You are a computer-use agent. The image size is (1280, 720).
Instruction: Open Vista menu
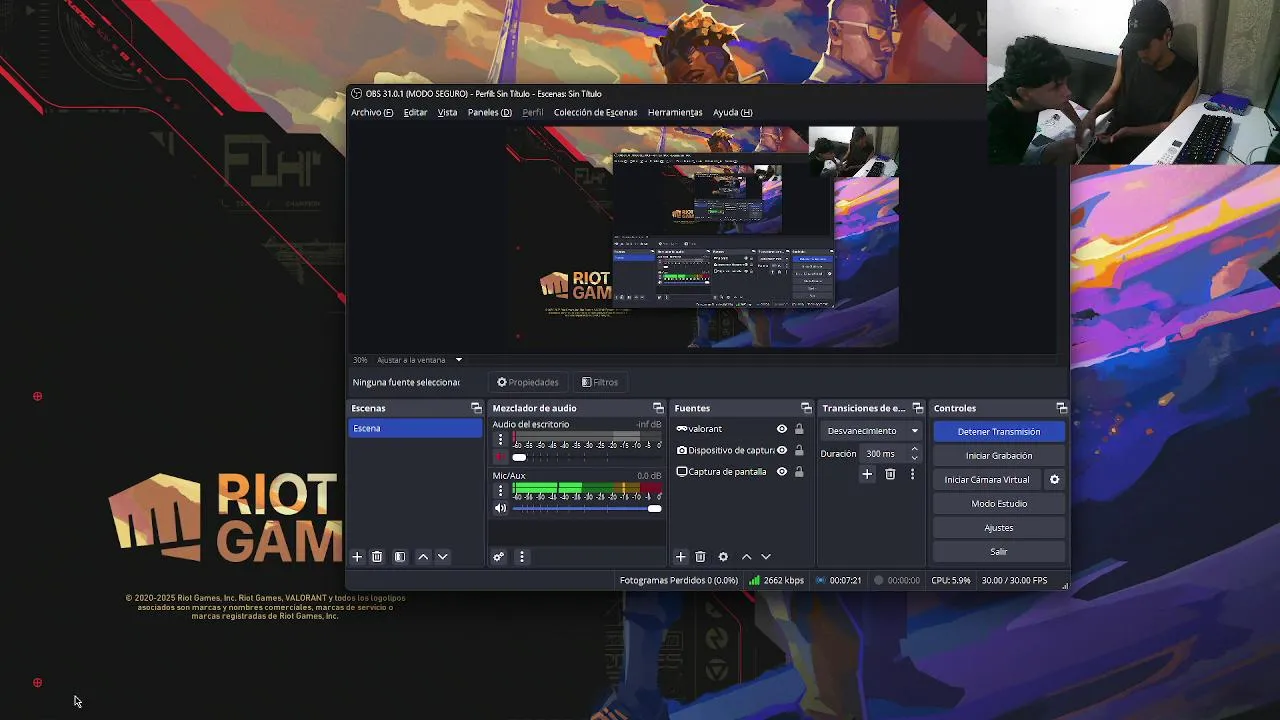coord(447,113)
